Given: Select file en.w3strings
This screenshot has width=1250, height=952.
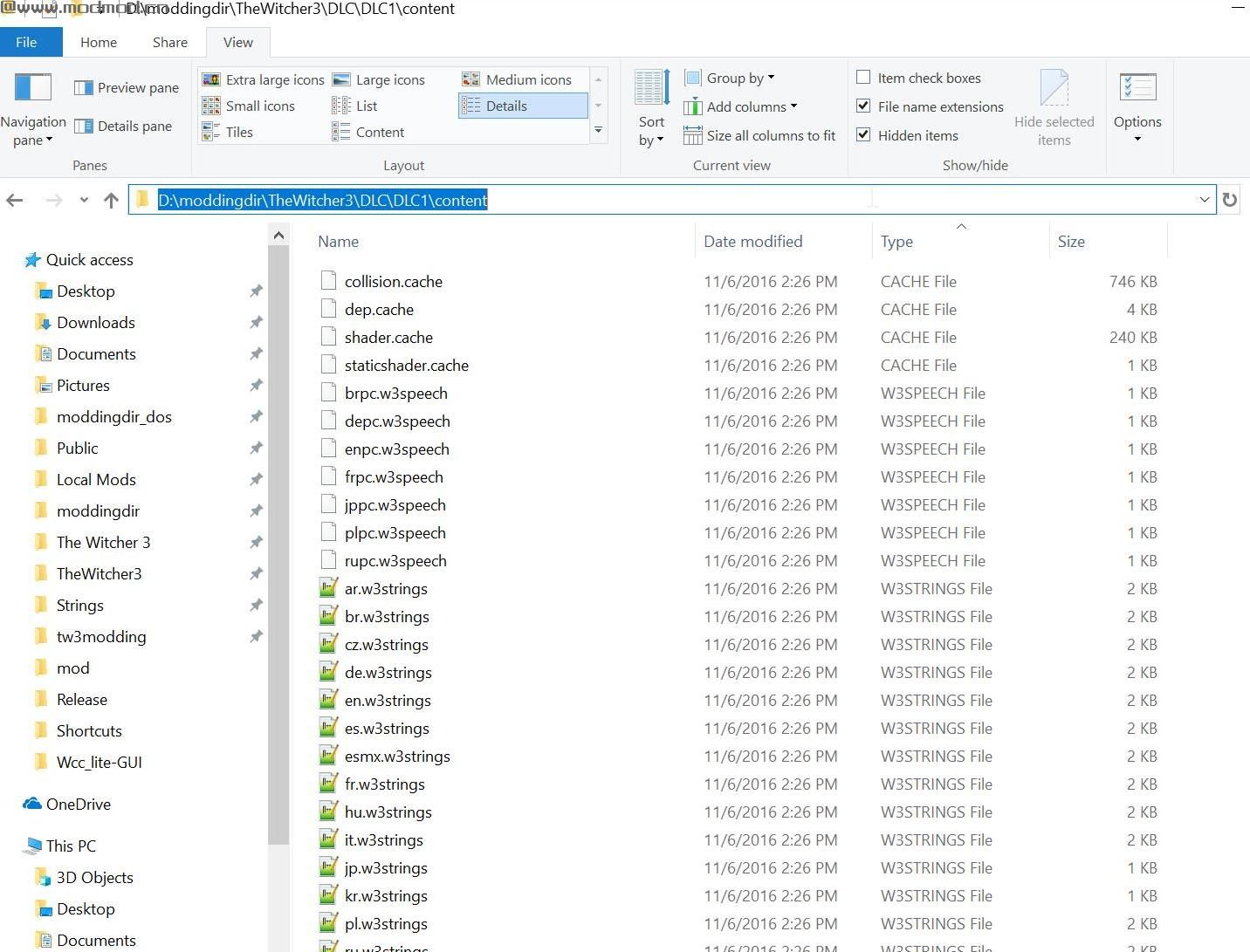Looking at the screenshot, I should point(388,700).
